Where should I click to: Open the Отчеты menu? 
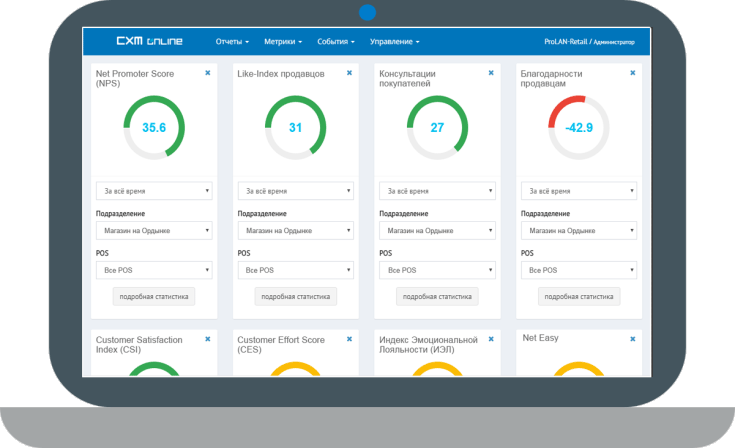pos(232,42)
